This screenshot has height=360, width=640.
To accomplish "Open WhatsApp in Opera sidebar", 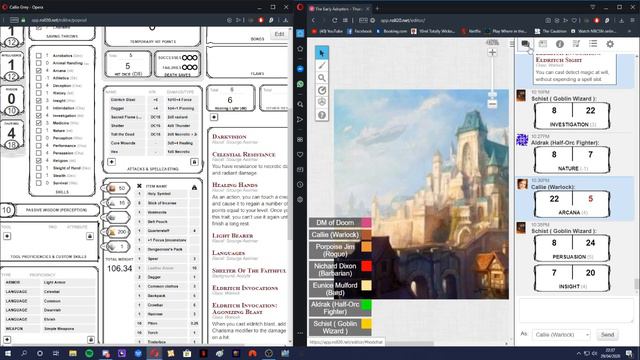I will pos(300,84).
